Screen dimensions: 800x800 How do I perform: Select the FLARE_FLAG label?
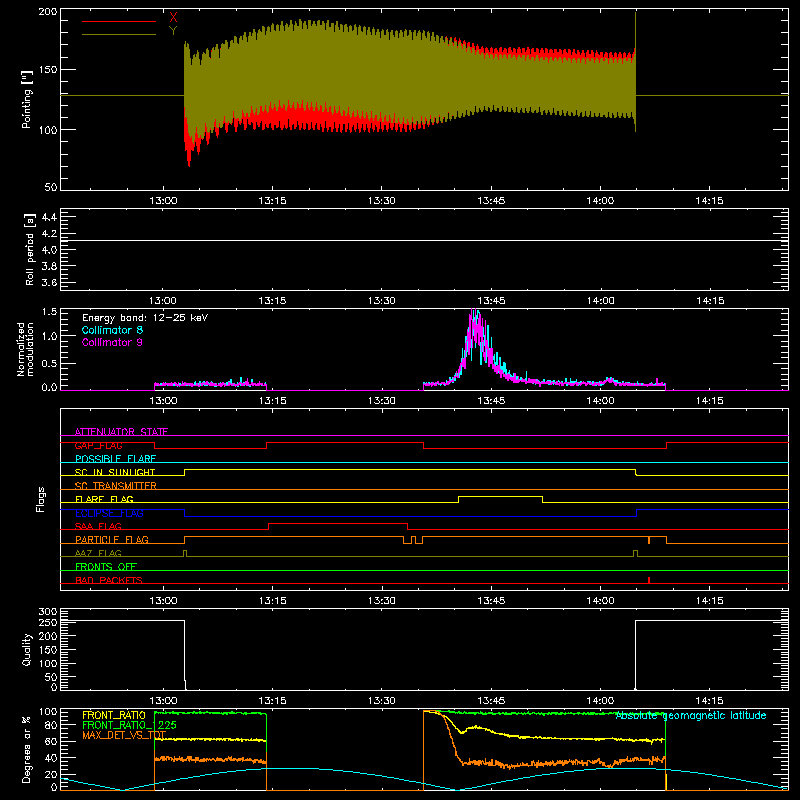(x=104, y=499)
